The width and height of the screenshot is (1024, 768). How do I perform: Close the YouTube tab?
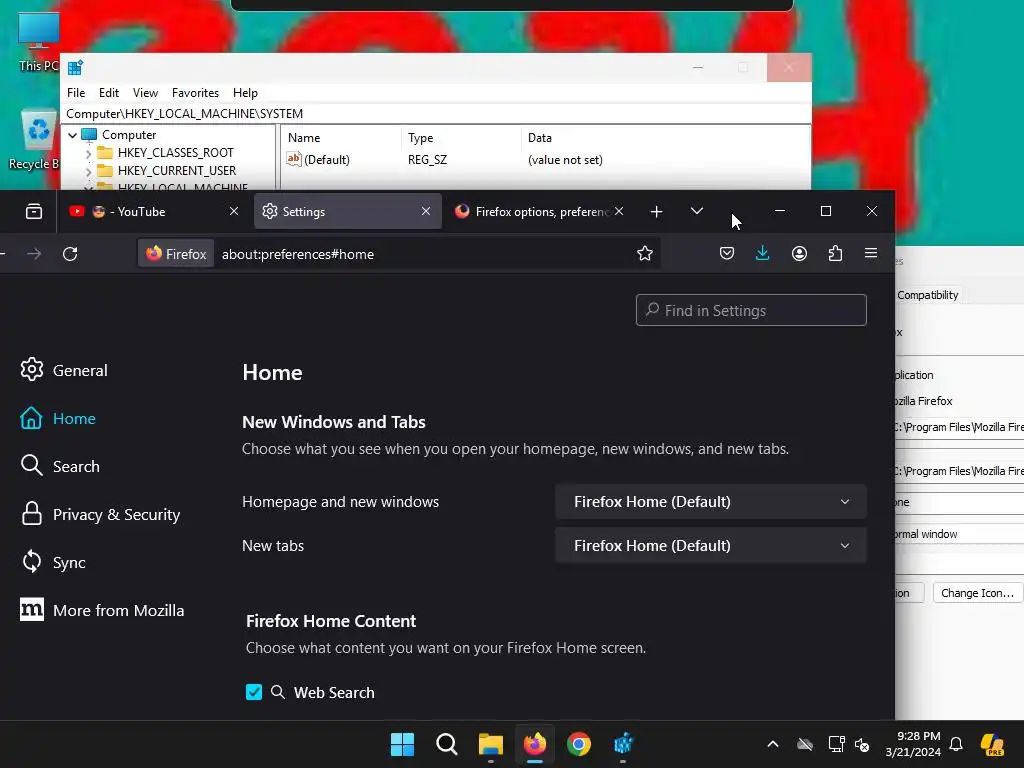pyautogui.click(x=234, y=211)
